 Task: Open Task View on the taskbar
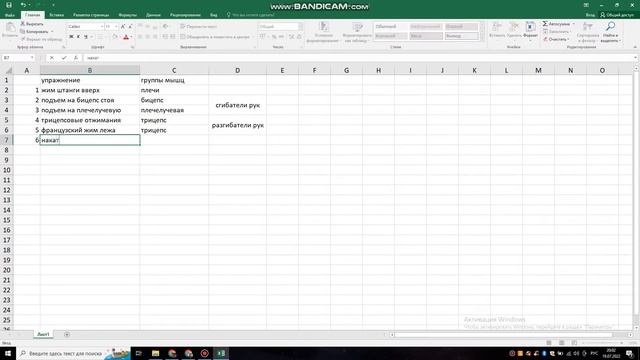click(139, 353)
